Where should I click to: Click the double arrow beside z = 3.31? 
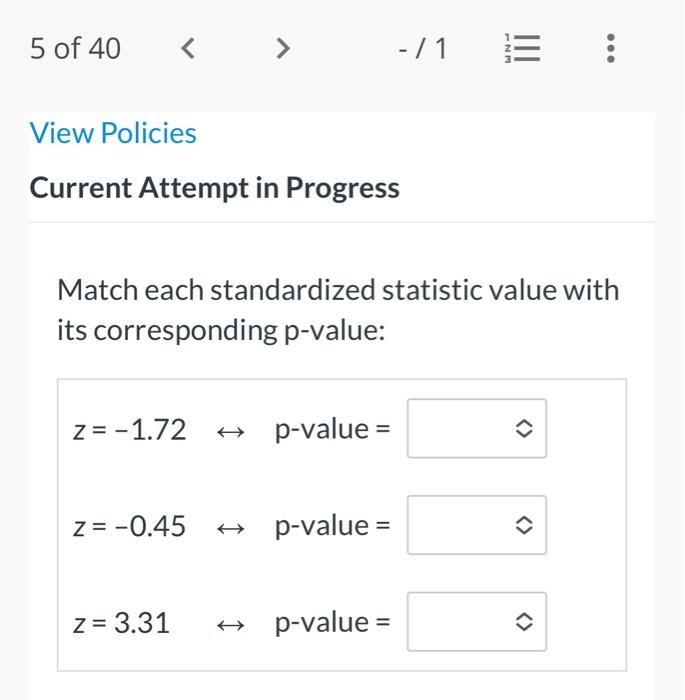[x=230, y=624]
